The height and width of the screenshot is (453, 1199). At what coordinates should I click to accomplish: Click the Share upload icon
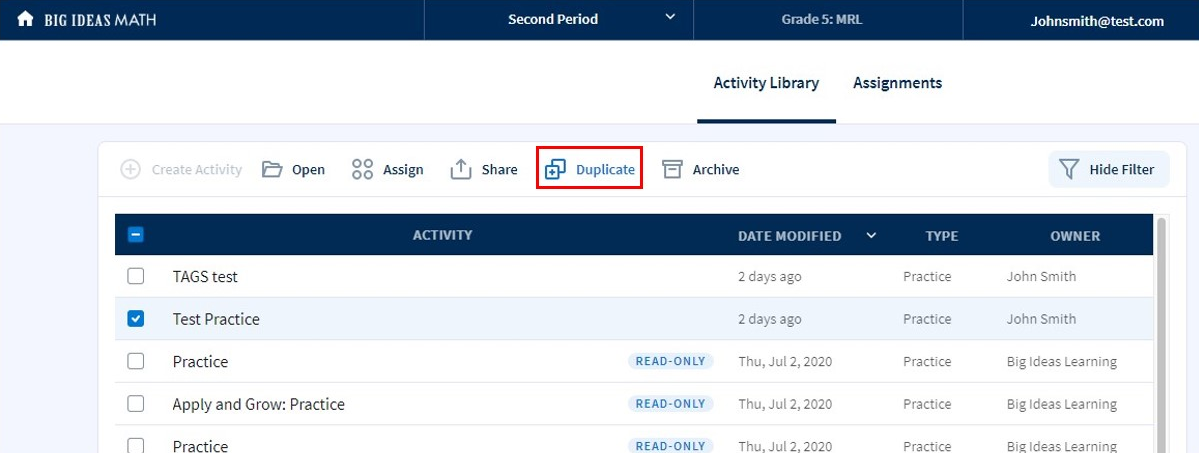[x=461, y=170]
